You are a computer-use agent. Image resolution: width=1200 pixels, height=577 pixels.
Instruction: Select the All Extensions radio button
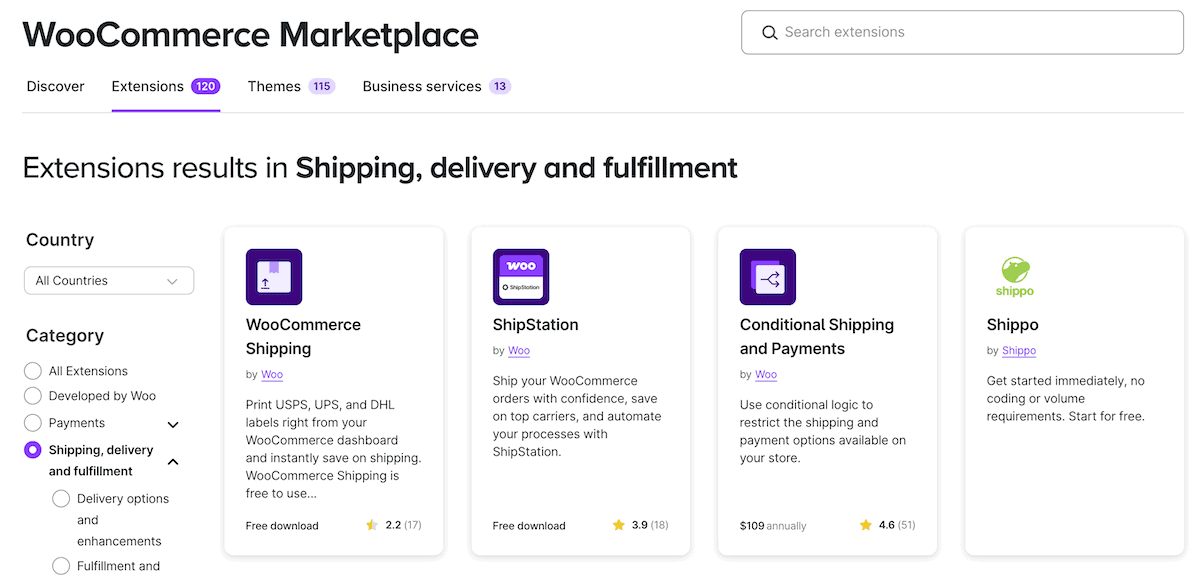(x=31, y=370)
